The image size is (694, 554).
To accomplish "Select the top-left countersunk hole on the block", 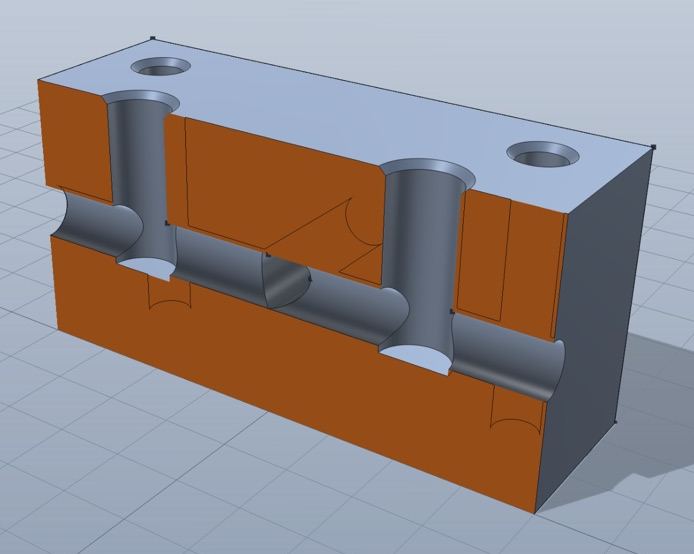I will [161, 68].
